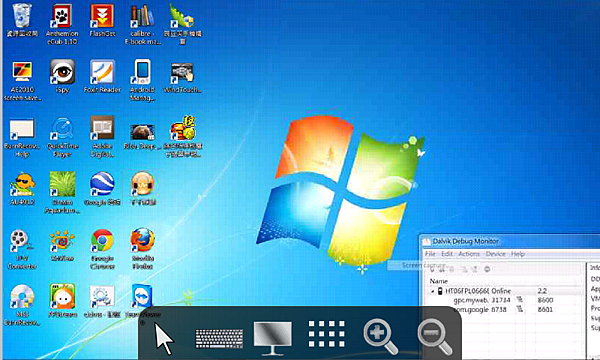This screenshot has height=360, width=600.
Task: Select the Google Chrome shortcut
Action: pos(102,249)
